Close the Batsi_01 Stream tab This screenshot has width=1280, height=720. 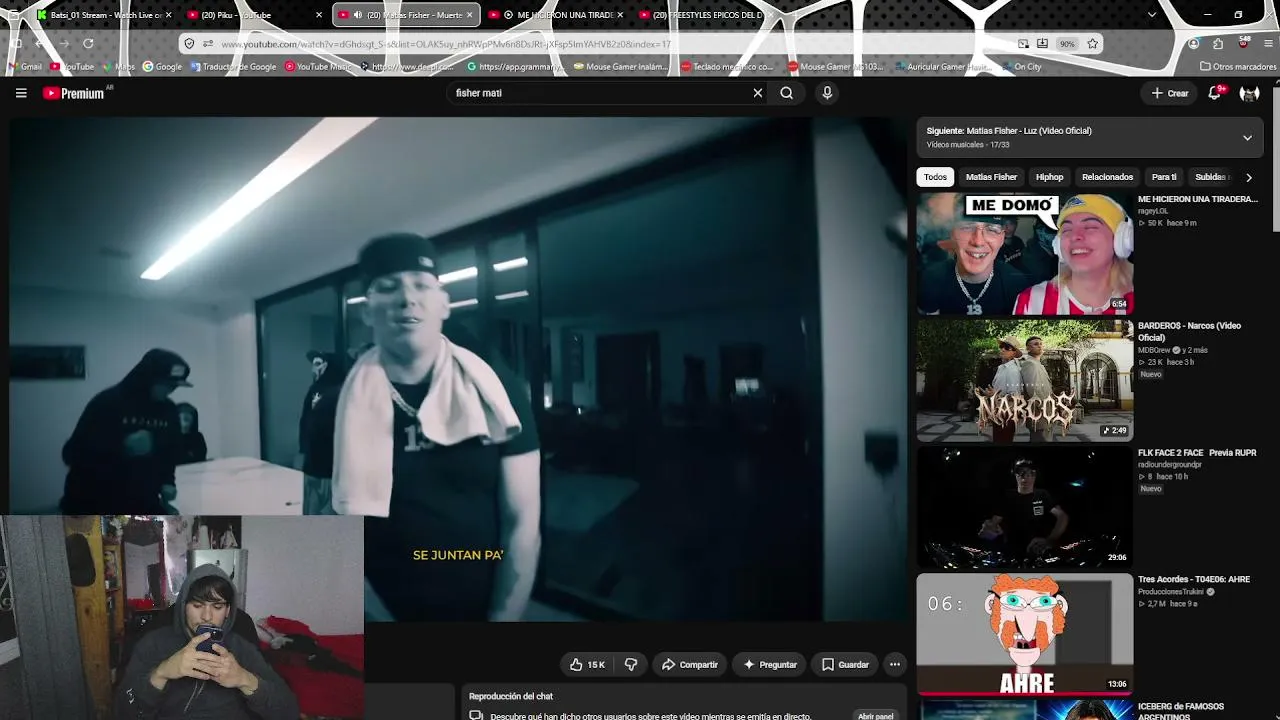point(168,15)
